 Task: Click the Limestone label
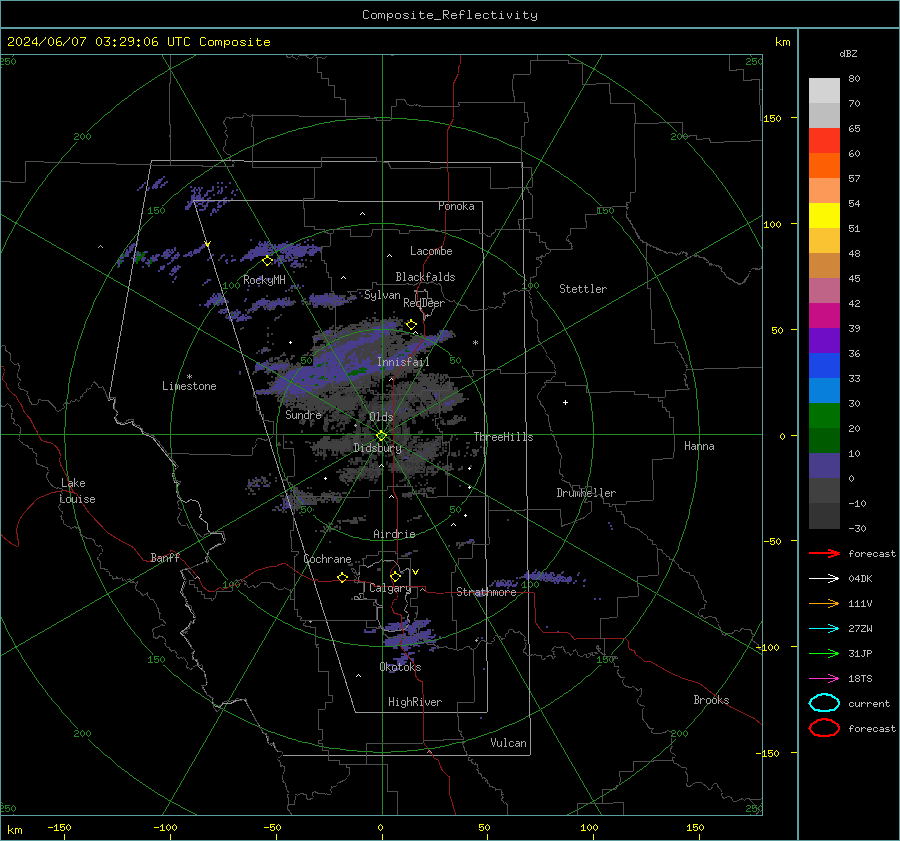[x=189, y=386]
